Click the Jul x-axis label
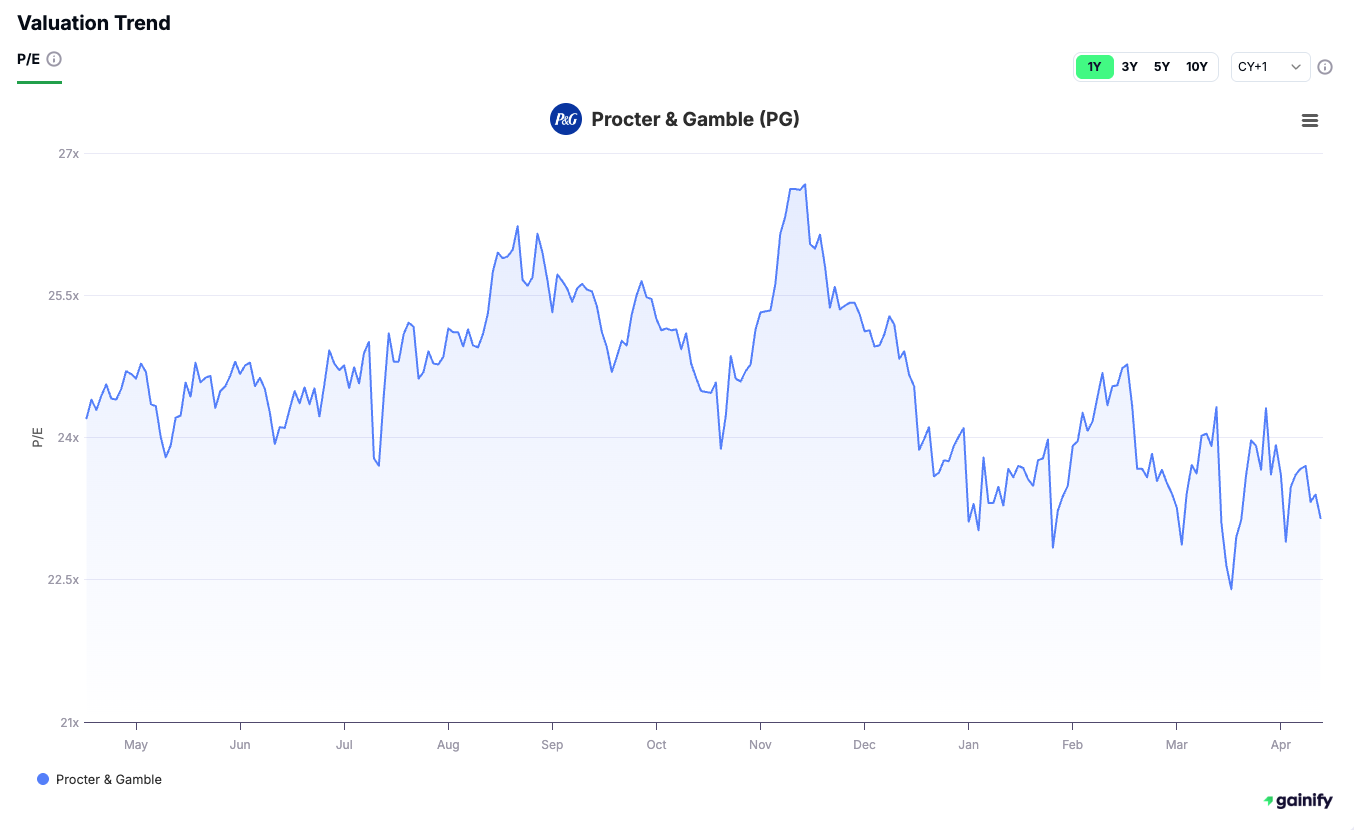 [x=344, y=744]
